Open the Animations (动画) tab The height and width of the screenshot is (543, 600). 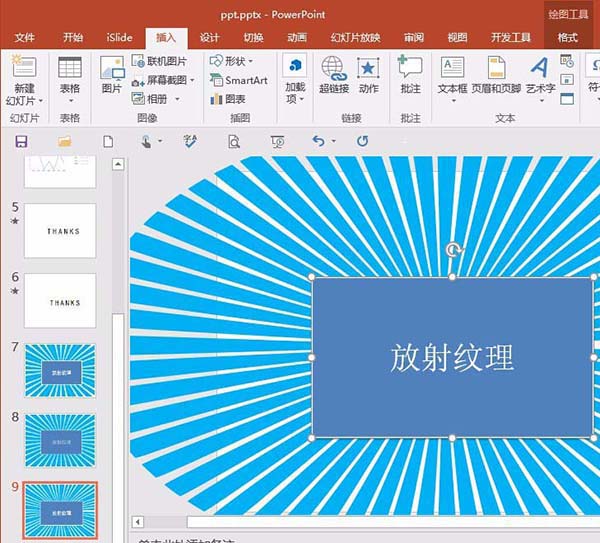(x=297, y=38)
